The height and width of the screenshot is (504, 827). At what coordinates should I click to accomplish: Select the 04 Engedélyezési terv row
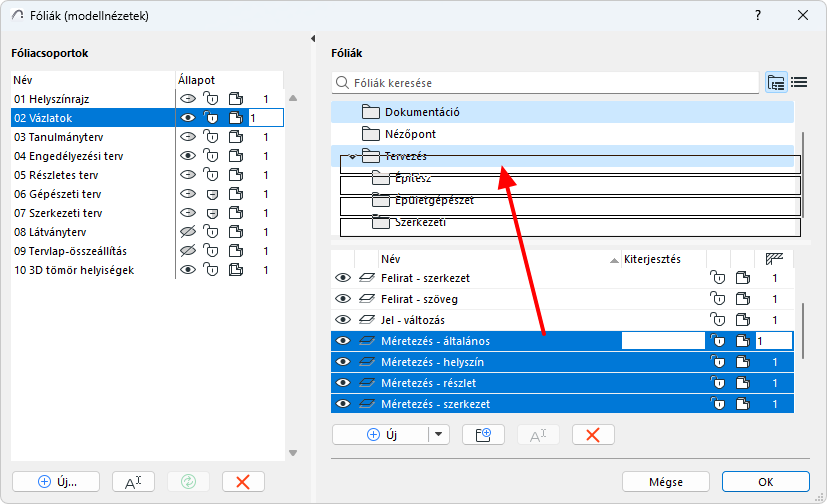[147, 156]
